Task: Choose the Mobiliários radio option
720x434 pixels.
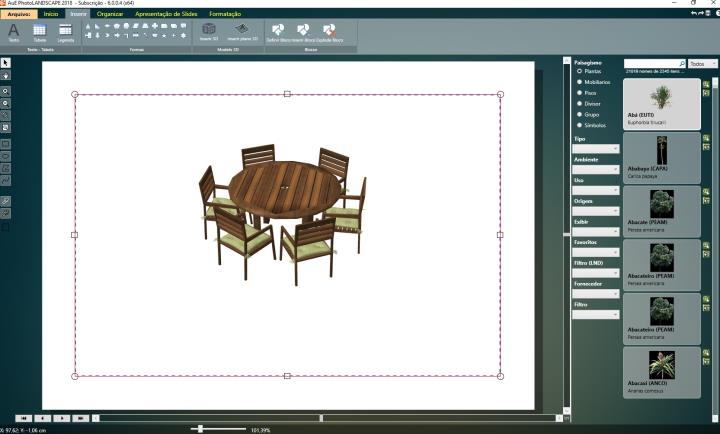Action: (x=579, y=82)
